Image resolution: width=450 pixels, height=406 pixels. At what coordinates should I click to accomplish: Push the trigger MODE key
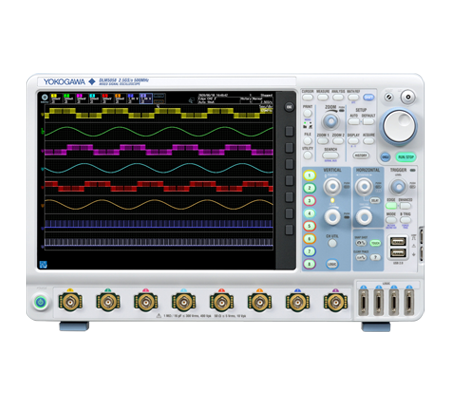(x=391, y=220)
